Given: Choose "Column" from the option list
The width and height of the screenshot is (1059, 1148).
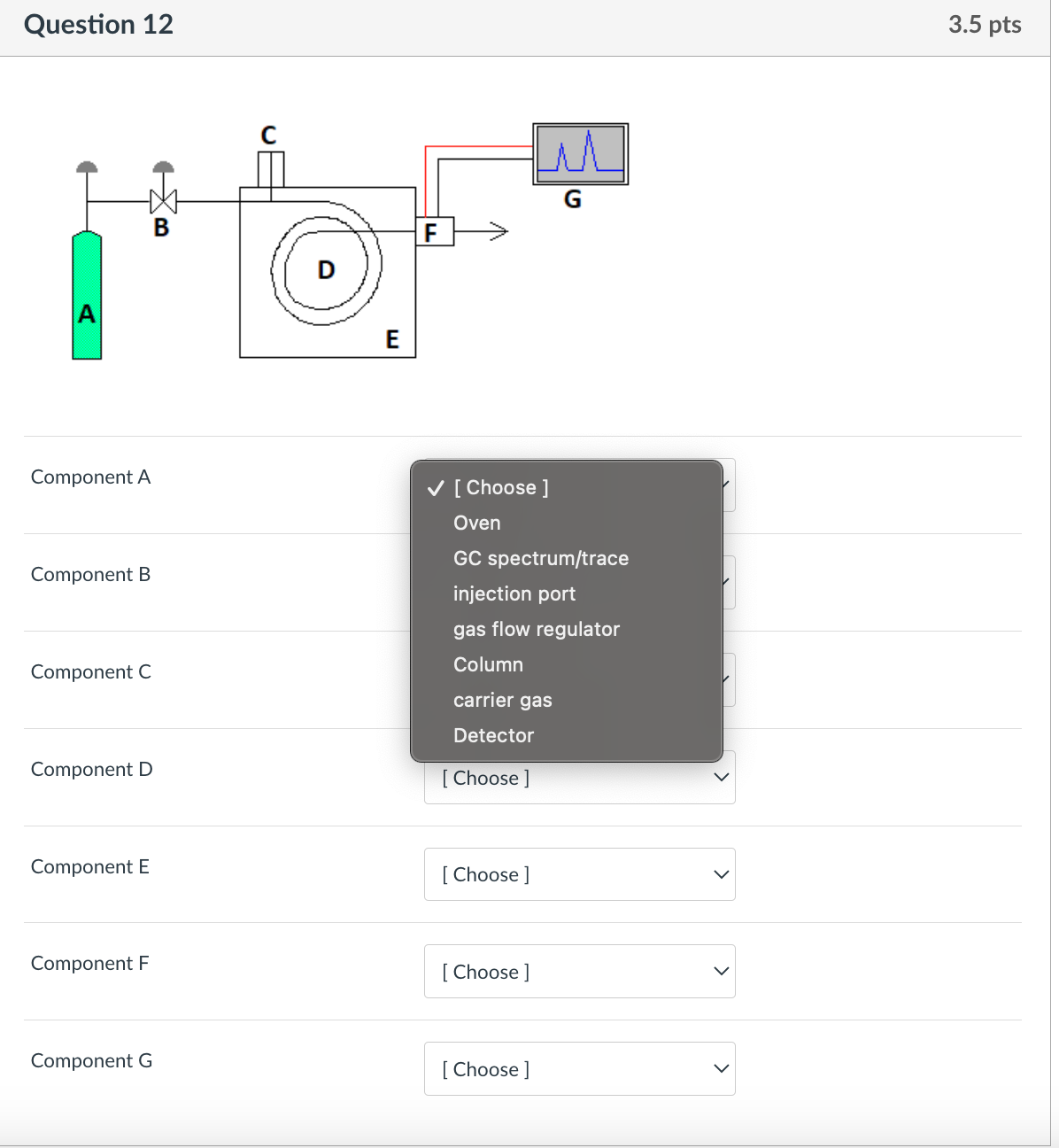Looking at the screenshot, I should pos(488,664).
